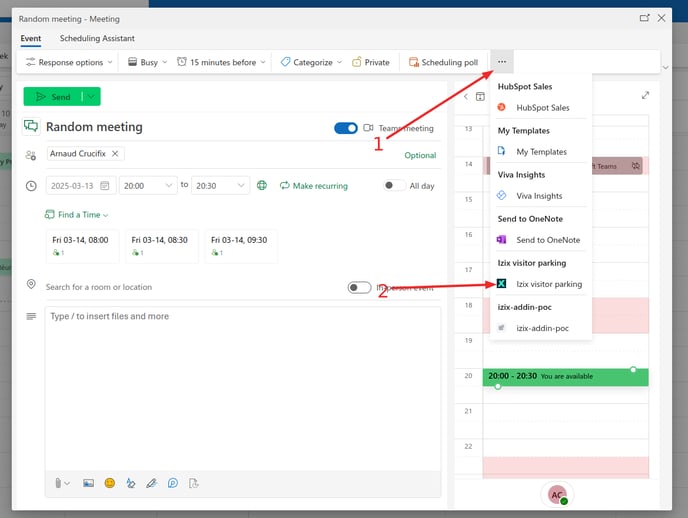Click the attach file paperclip icon
This screenshot has height=518, width=688.
[59, 483]
